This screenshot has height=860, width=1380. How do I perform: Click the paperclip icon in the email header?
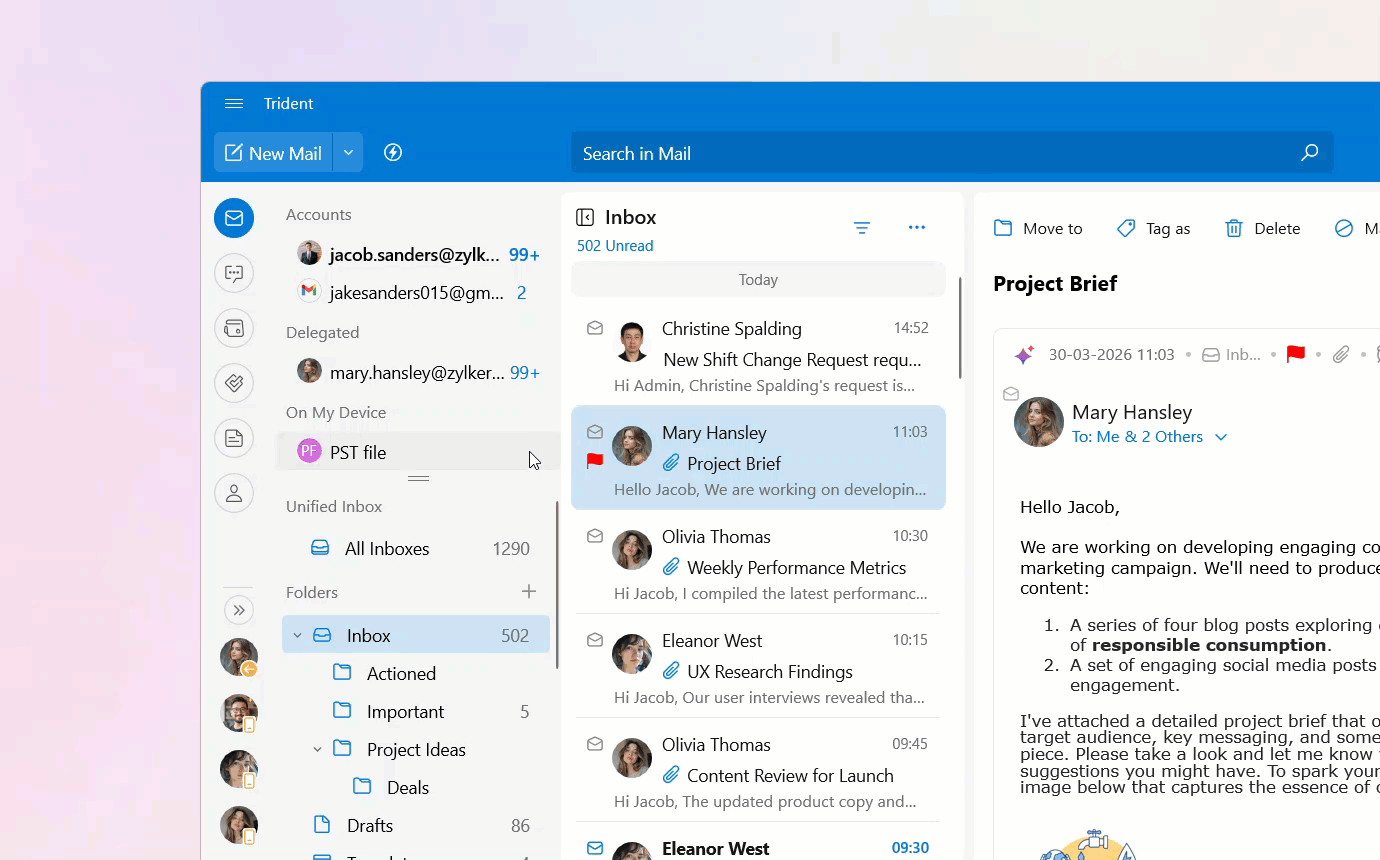[1341, 354]
